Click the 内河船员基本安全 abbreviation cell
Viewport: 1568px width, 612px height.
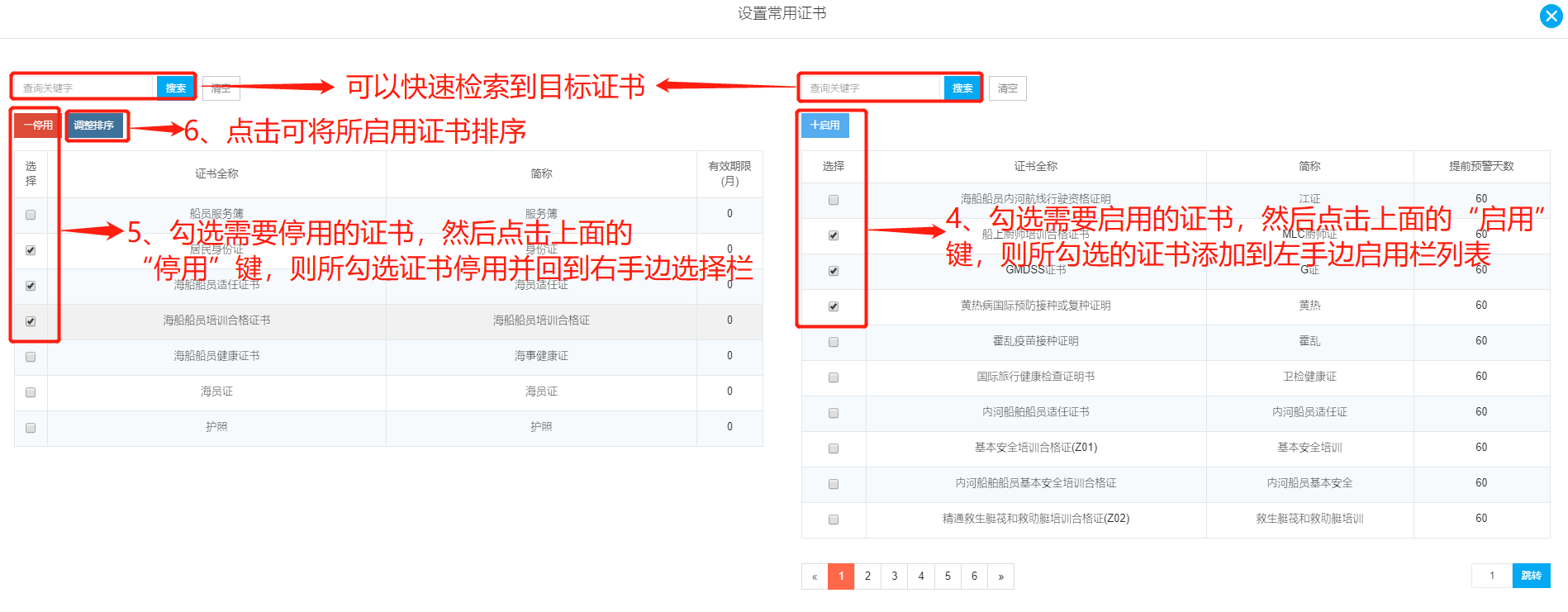[1309, 484]
